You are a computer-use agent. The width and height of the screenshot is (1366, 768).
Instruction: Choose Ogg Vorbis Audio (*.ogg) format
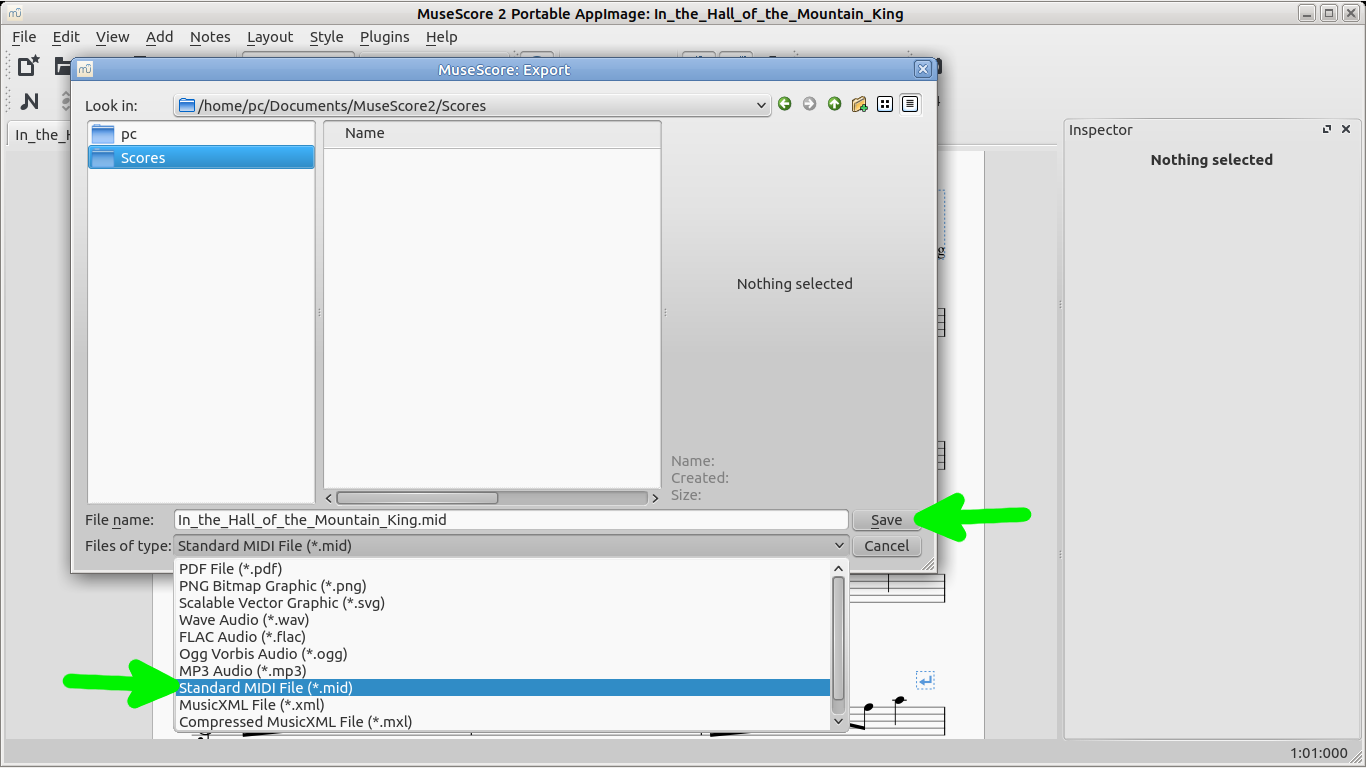tap(502, 654)
